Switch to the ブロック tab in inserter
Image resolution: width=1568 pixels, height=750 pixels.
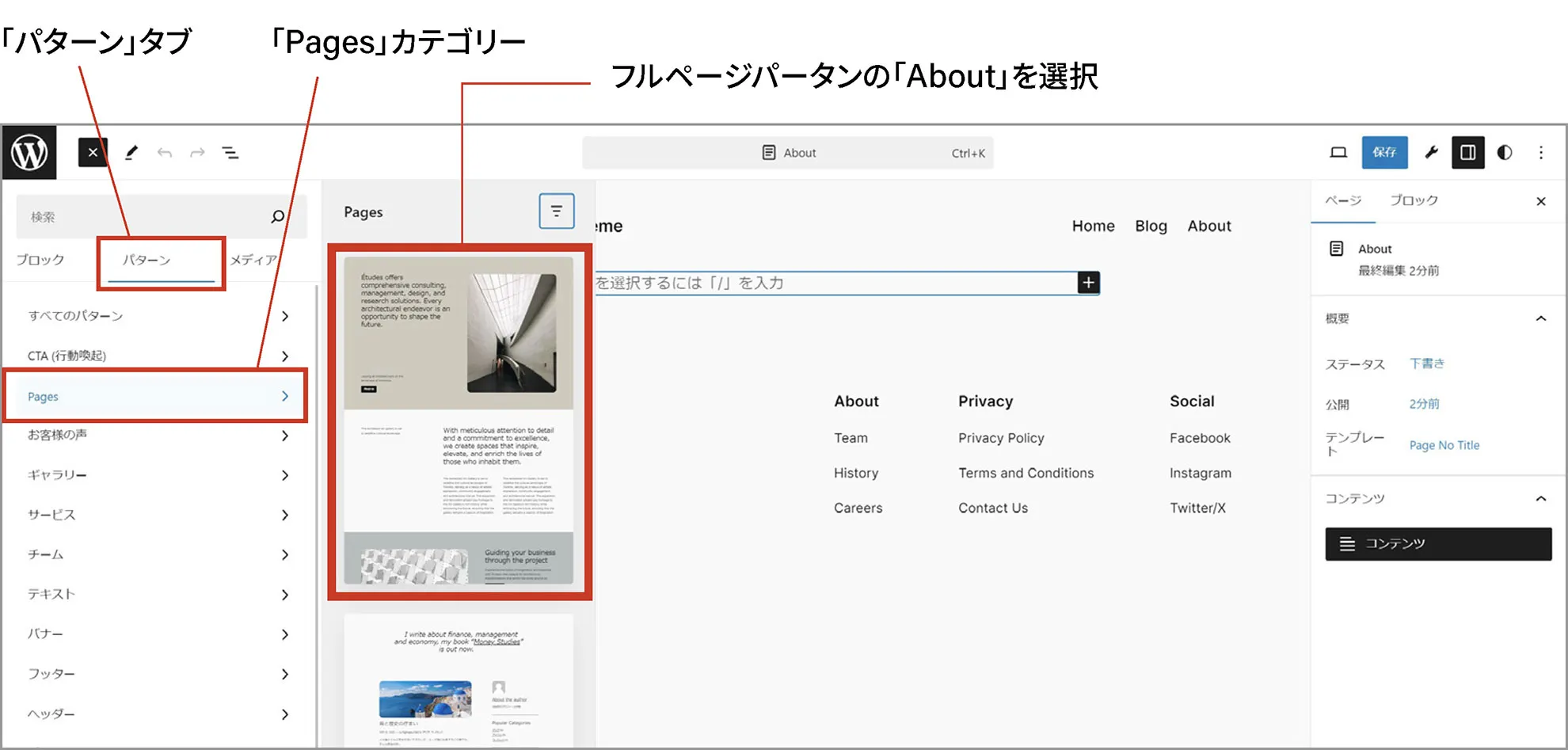40,260
